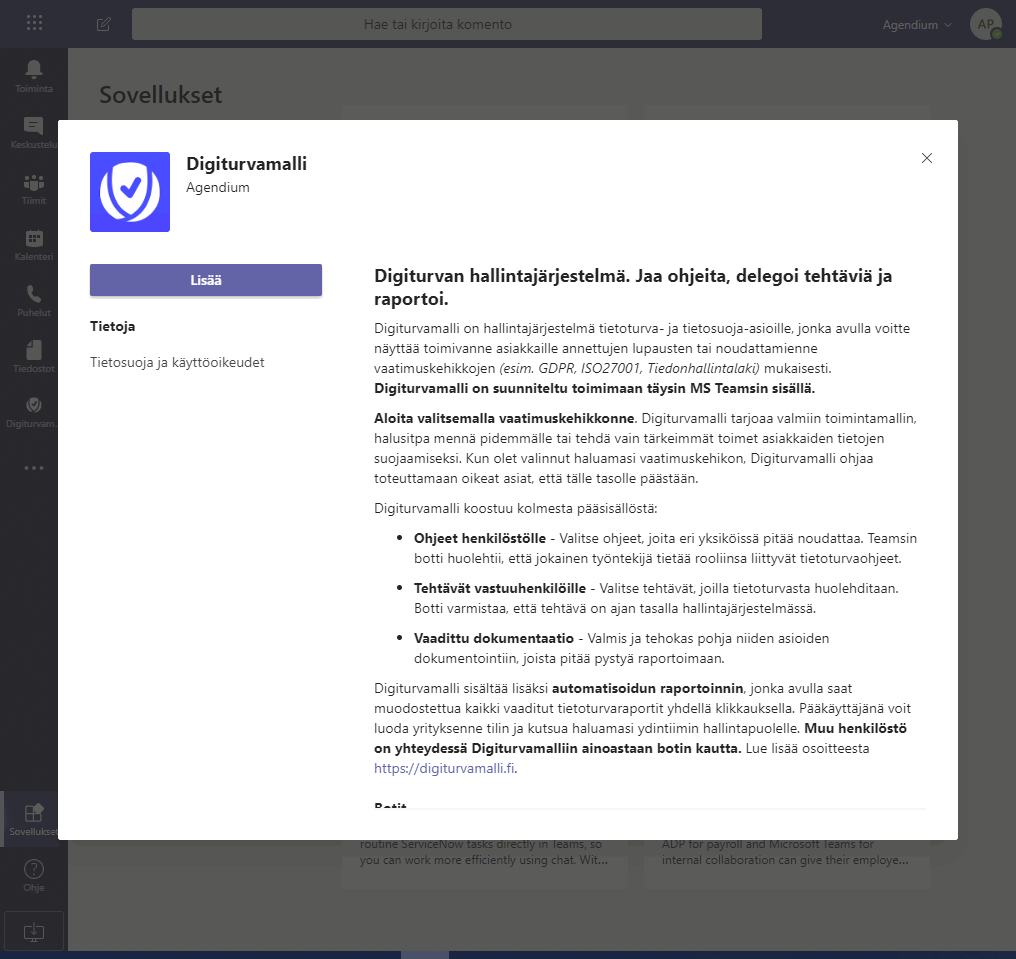
Task: Open Ohje help in sidebar
Action: coord(34,875)
